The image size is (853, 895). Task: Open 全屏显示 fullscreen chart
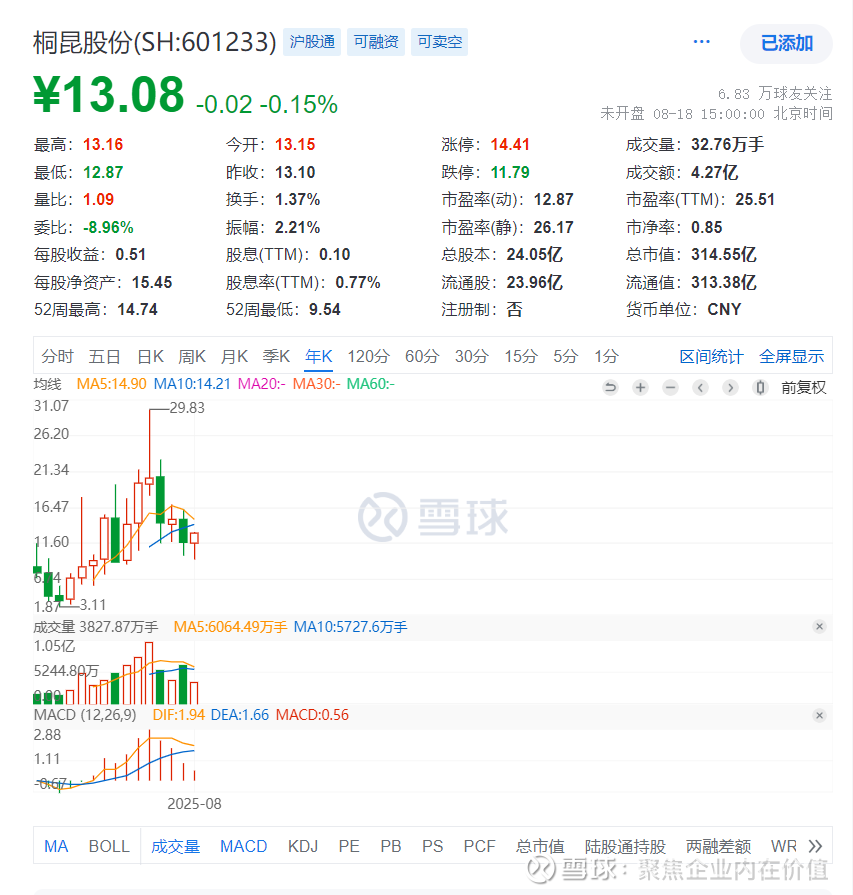click(x=791, y=357)
